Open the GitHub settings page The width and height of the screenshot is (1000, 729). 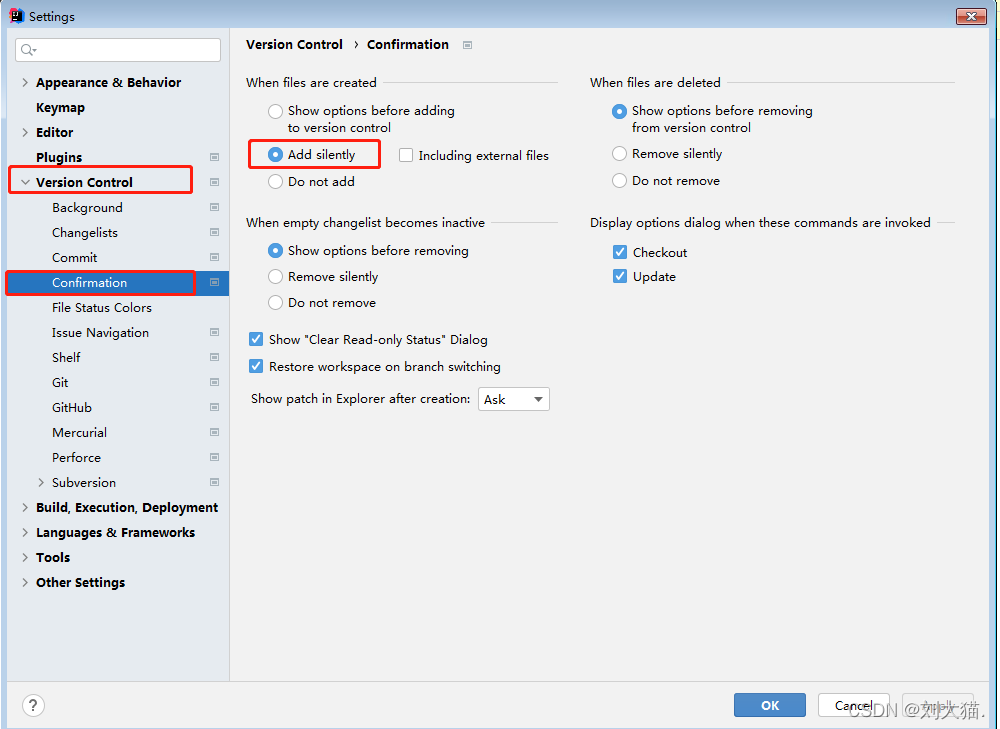point(72,408)
